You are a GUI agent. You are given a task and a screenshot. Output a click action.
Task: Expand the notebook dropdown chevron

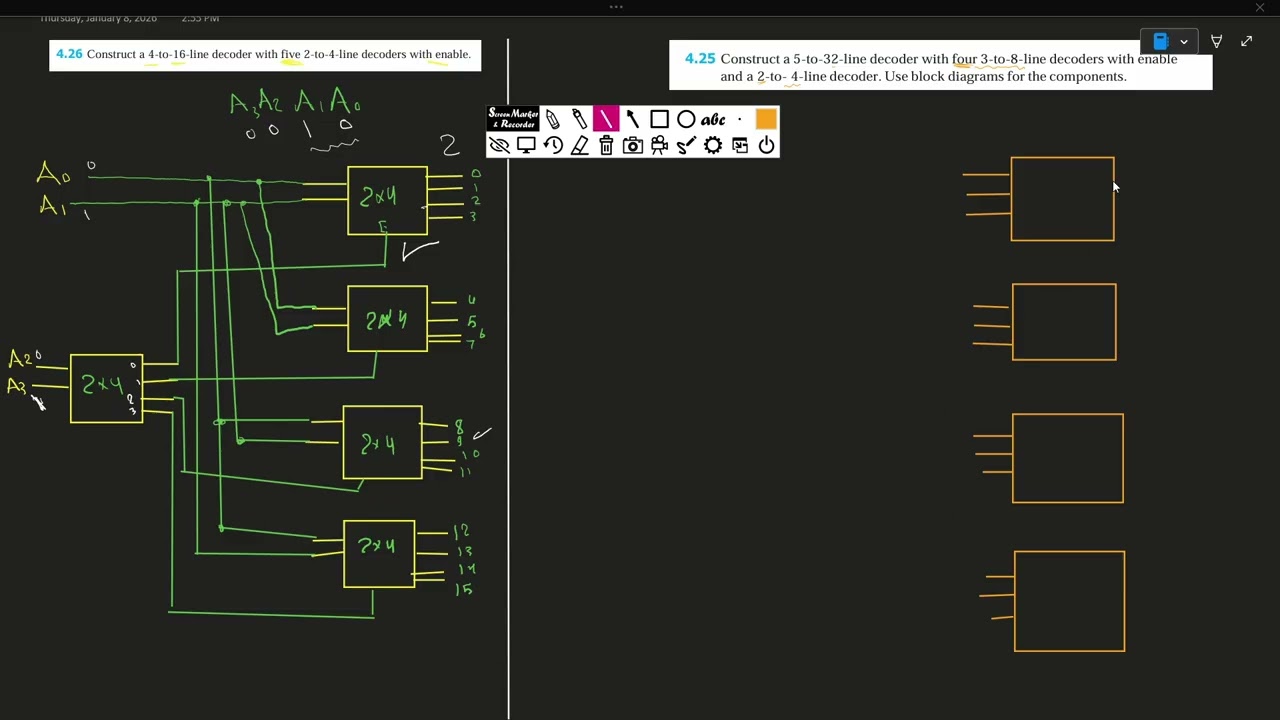1184,42
